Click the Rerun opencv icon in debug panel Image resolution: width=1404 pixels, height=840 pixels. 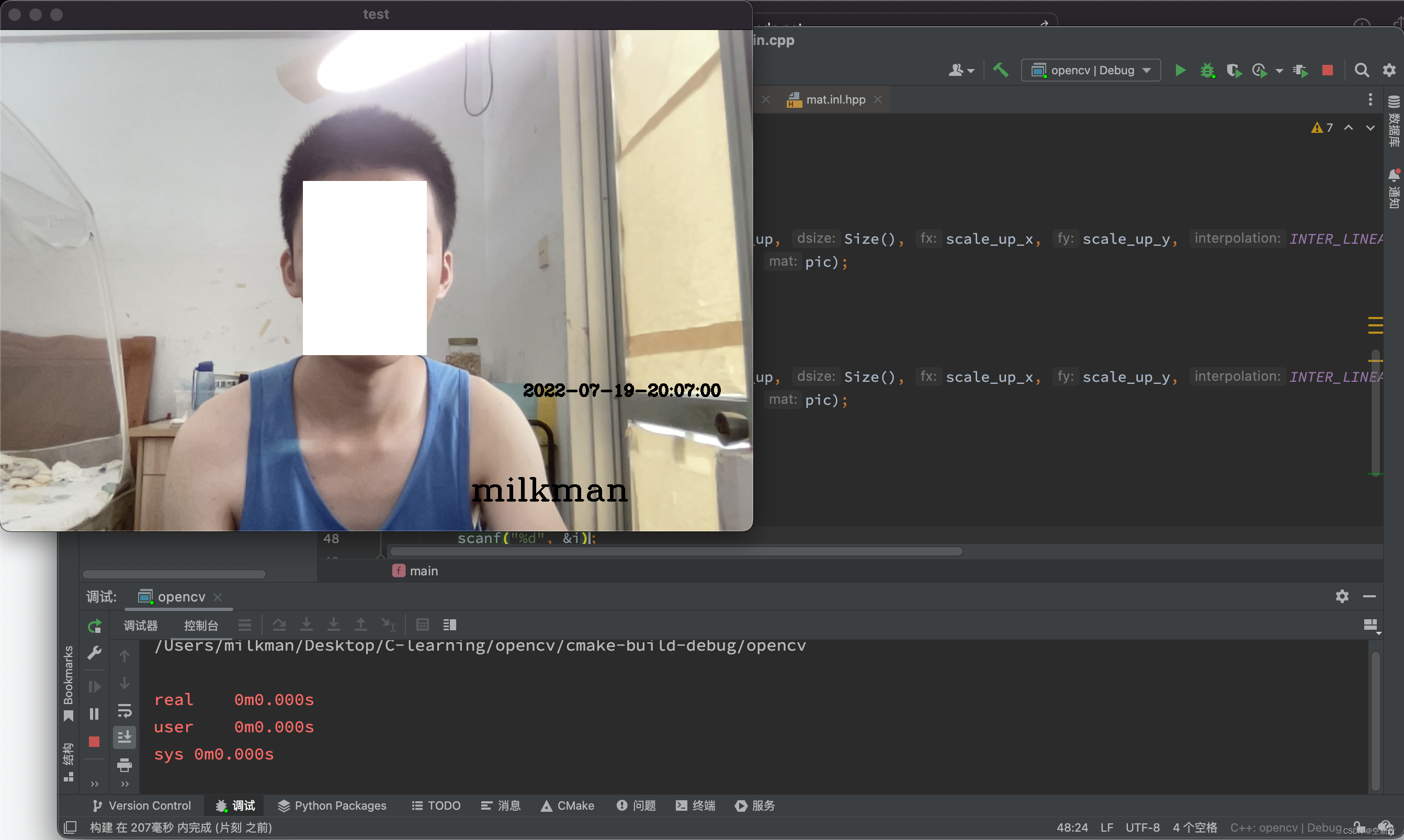94,626
